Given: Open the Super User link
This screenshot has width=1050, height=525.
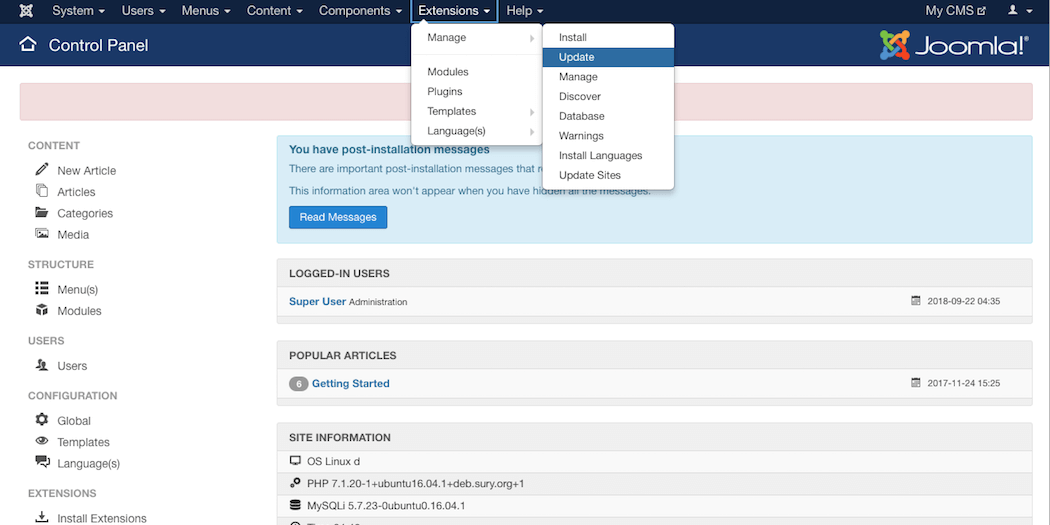Looking at the screenshot, I should 317,301.
